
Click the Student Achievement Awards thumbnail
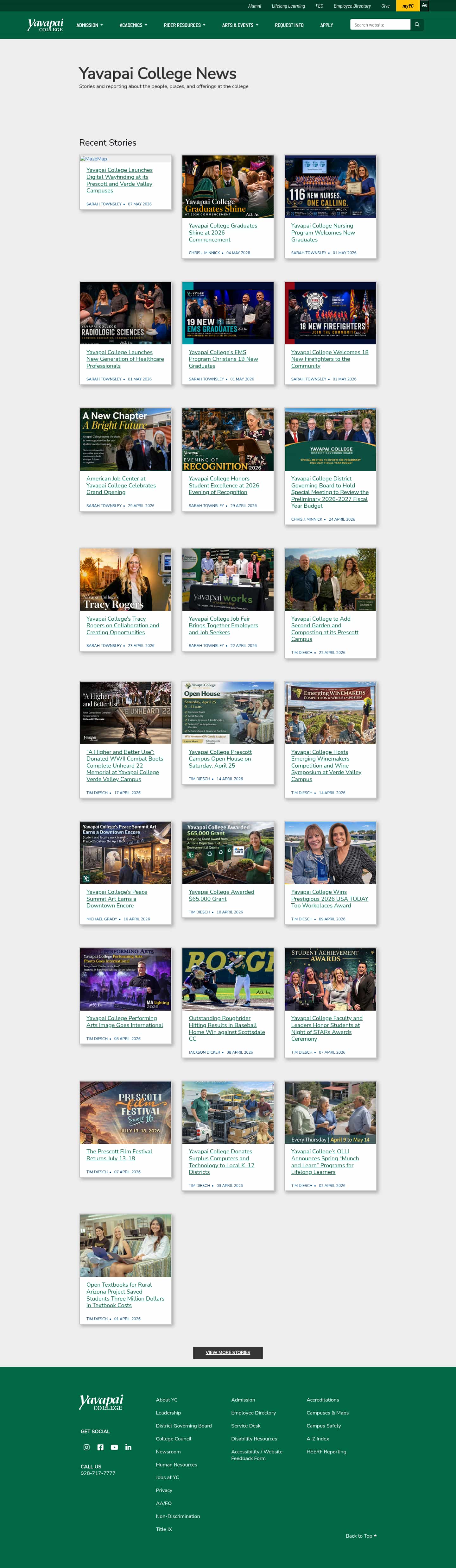pyautogui.click(x=330, y=979)
